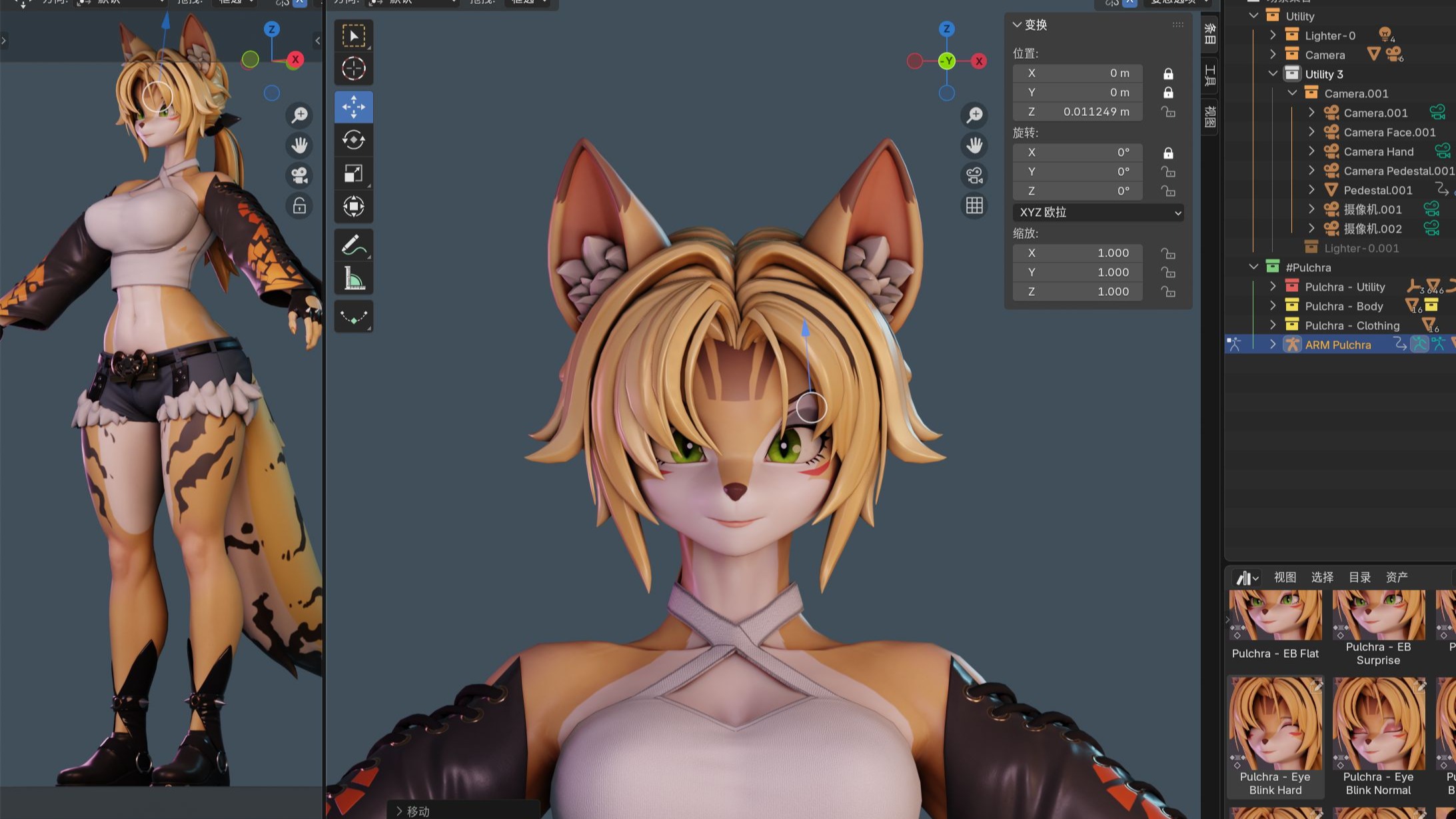Collapse the #Pulchra collection
Screen dimensions: 1456x819
pos(1253,267)
